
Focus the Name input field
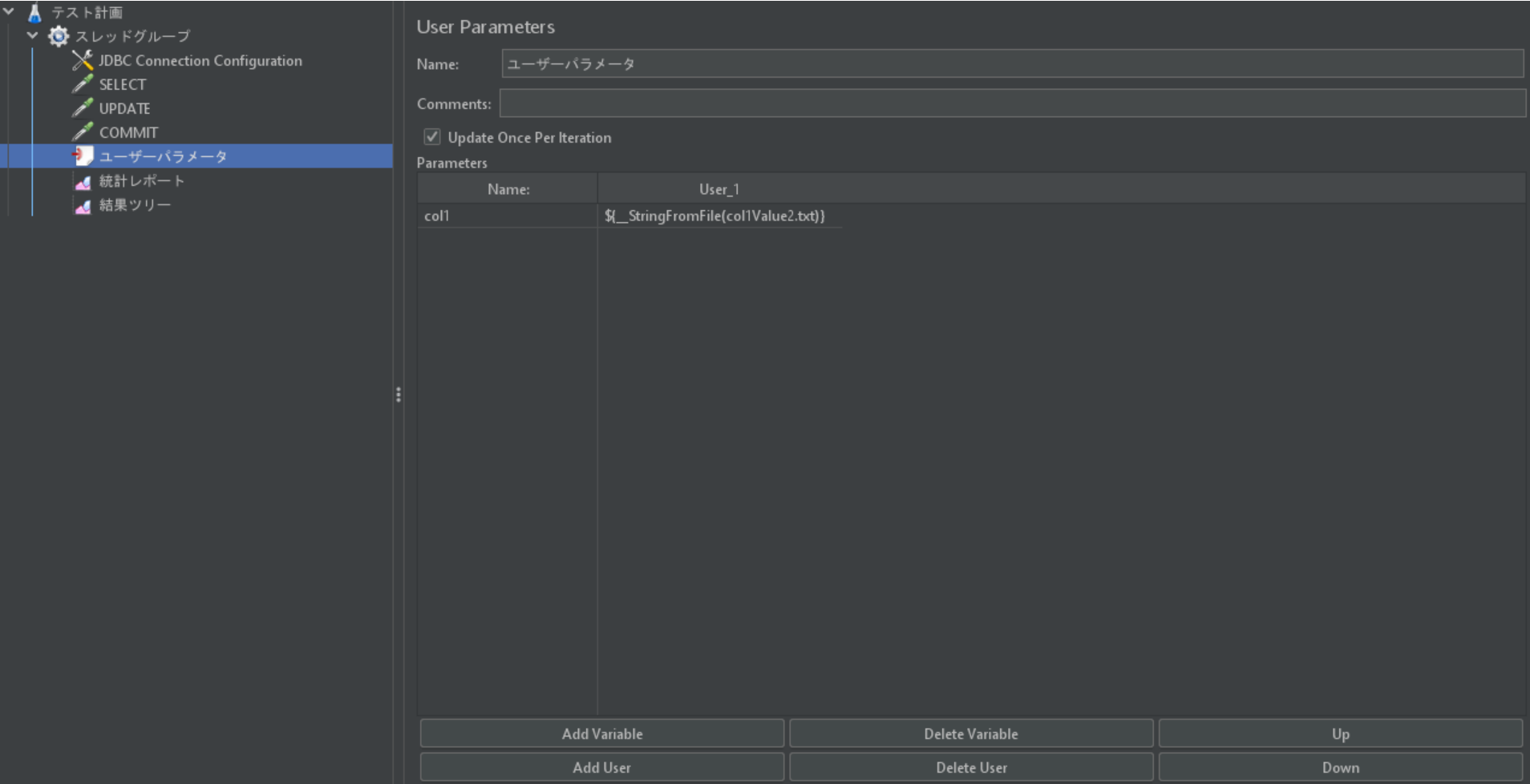(x=1013, y=63)
